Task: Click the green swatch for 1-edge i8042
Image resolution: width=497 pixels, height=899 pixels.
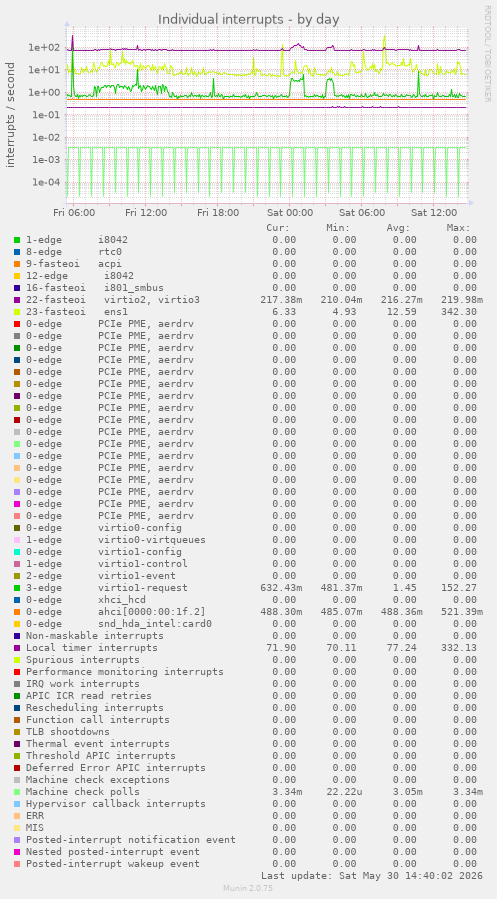Action: [17, 240]
